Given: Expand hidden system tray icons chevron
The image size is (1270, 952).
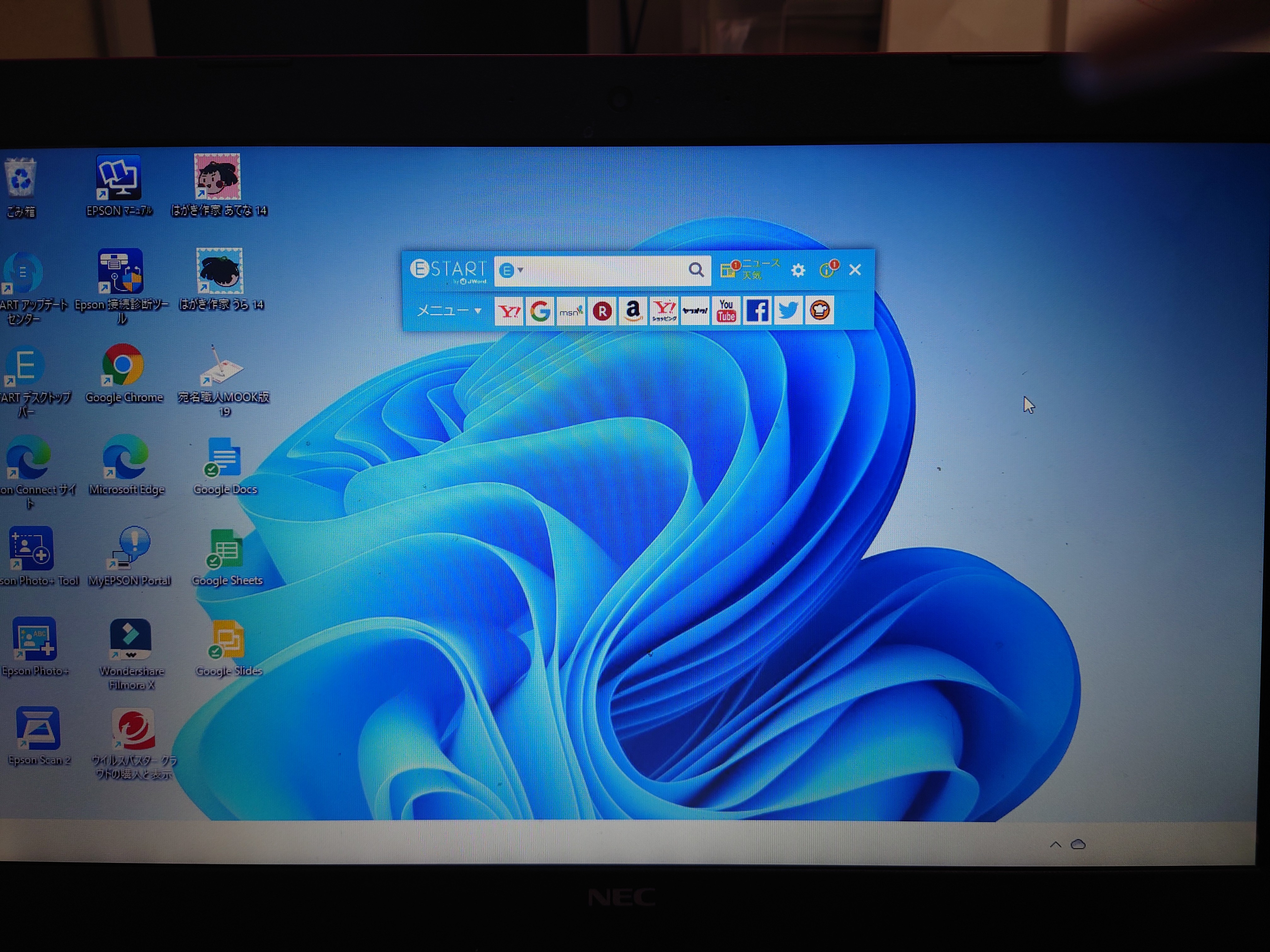Looking at the screenshot, I should pos(1055,844).
